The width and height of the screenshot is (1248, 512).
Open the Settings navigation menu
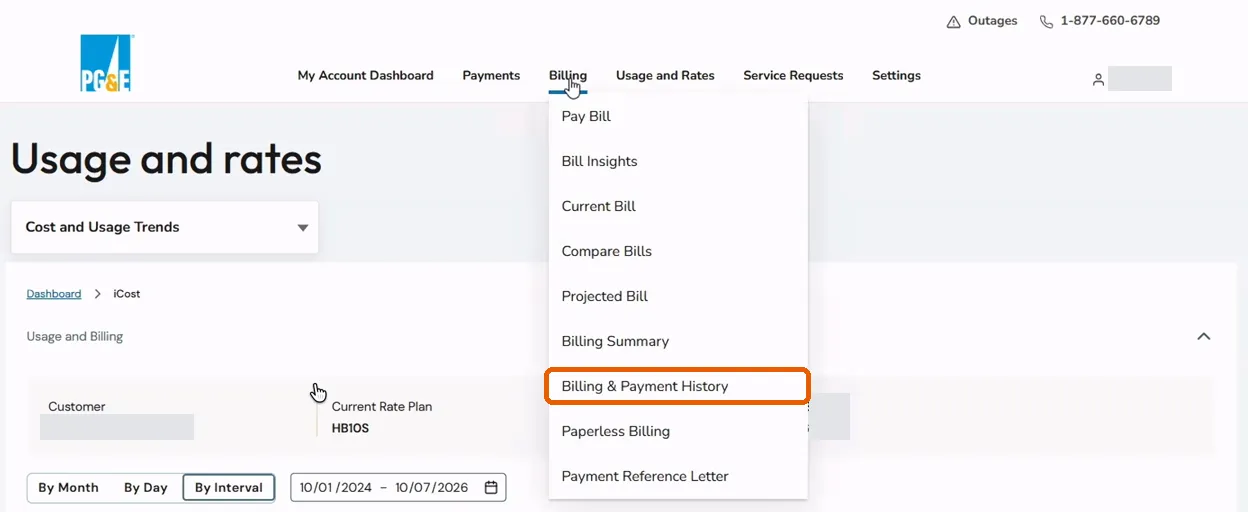click(896, 75)
